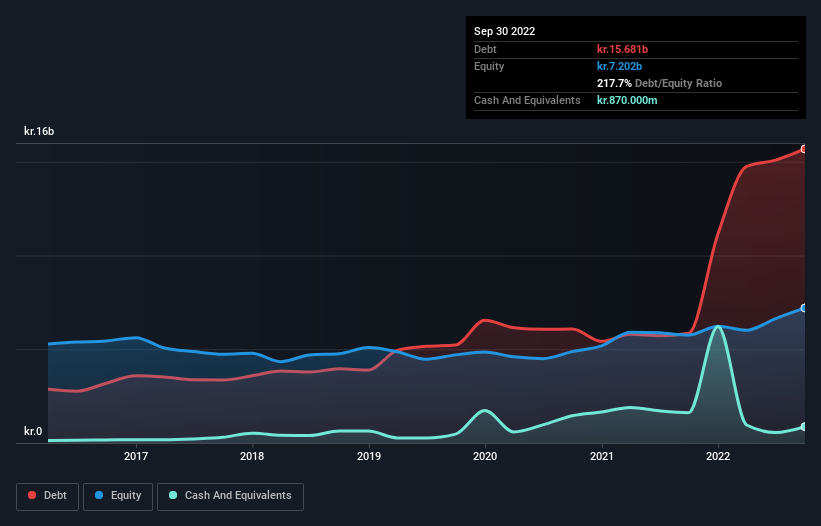This screenshot has height=526, width=821.
Task: Click the Sep 30 2022 tooltip date
Action: pyautogui.click(x=504, y=31)
